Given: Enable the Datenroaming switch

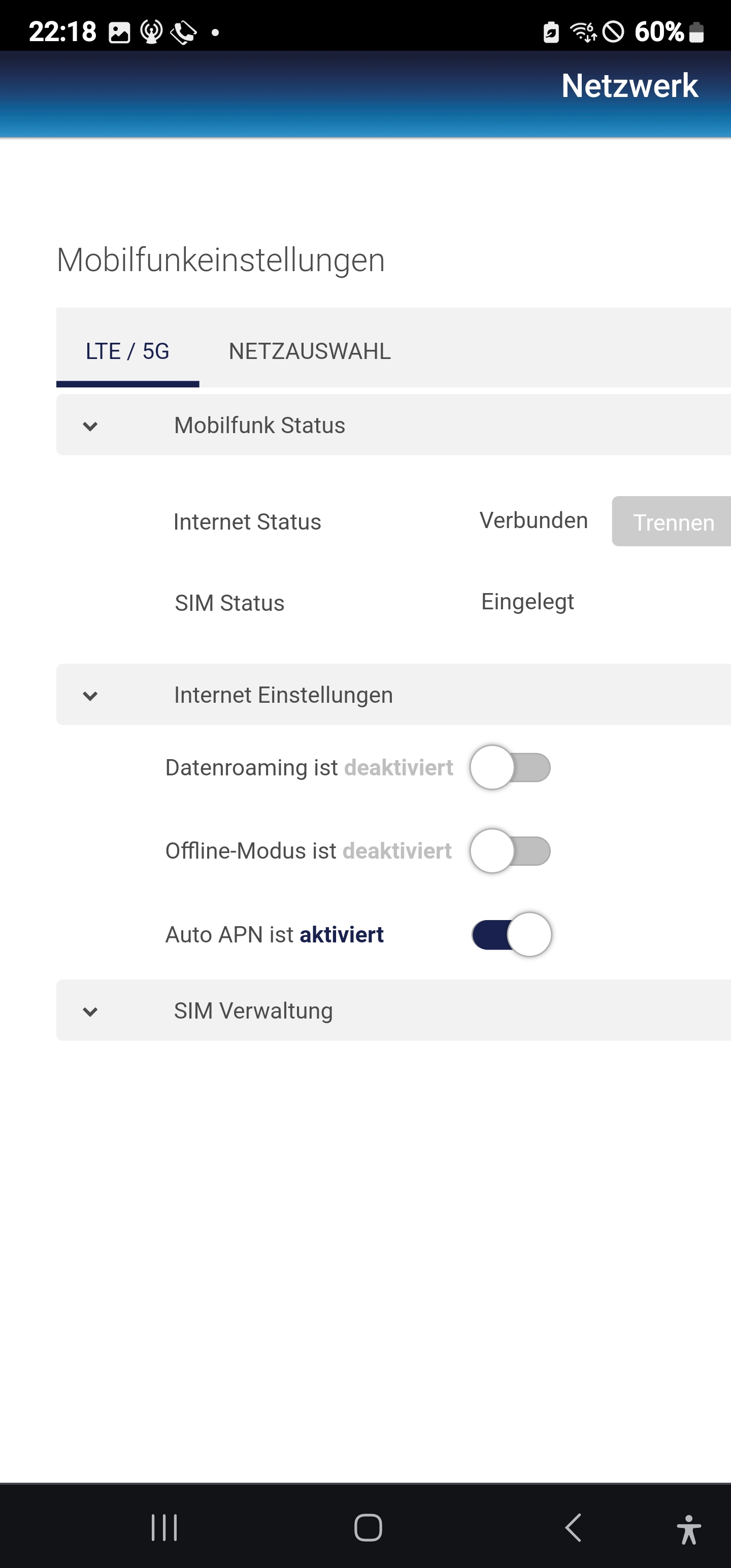Looking at the screenshot, I should (510, 768).
